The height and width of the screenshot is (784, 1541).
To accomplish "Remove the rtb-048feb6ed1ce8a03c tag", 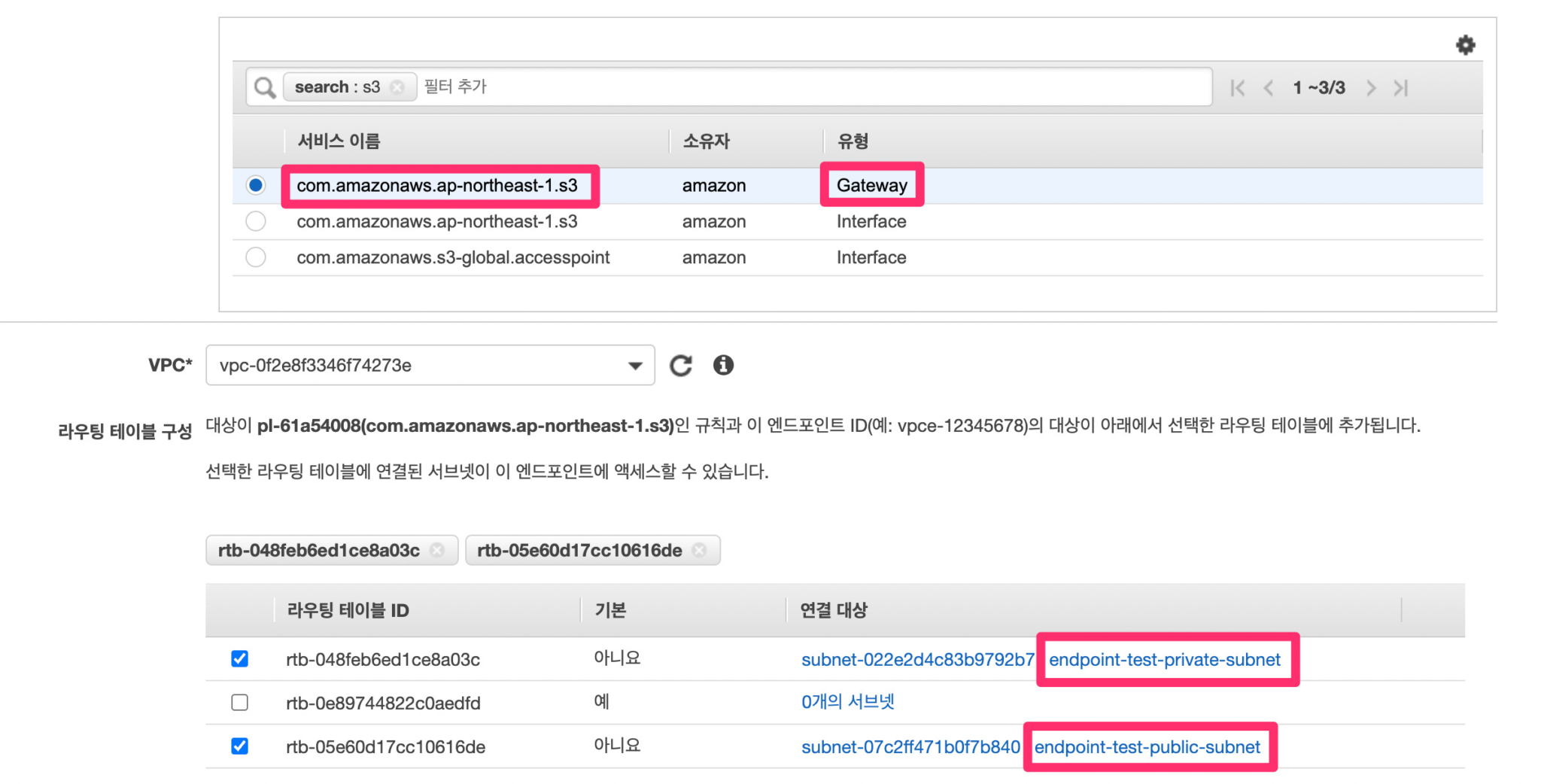I will coord(436,550).
